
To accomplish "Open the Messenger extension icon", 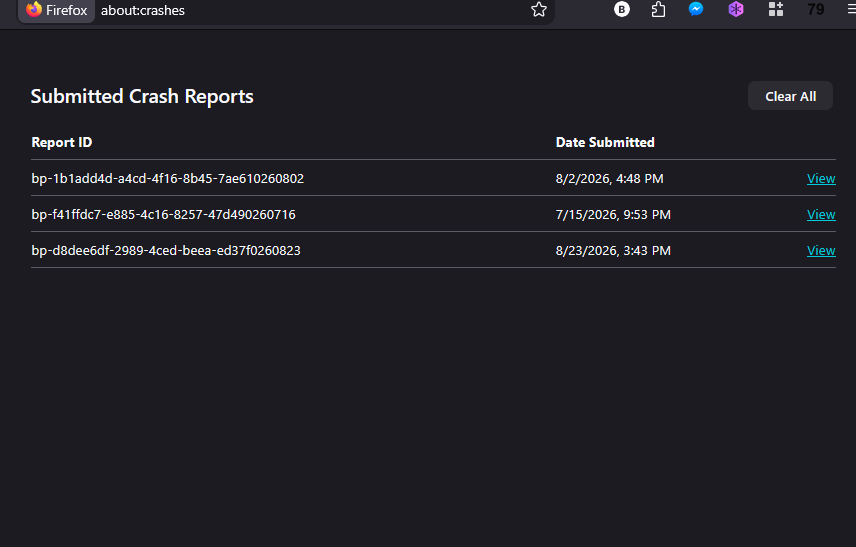I will click(696, 9).
